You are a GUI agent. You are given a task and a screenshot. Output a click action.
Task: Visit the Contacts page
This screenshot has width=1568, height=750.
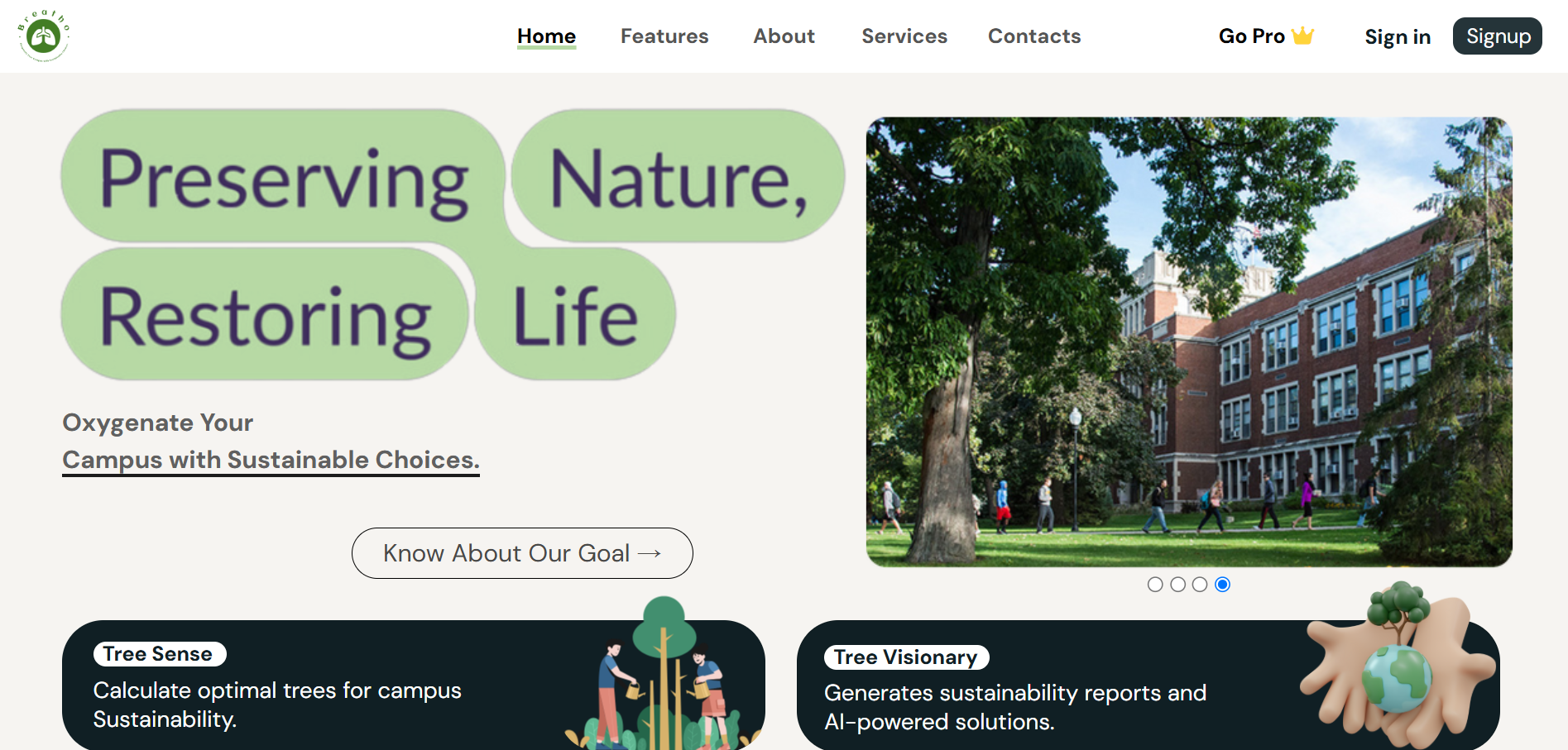(x=1034, y=36)
